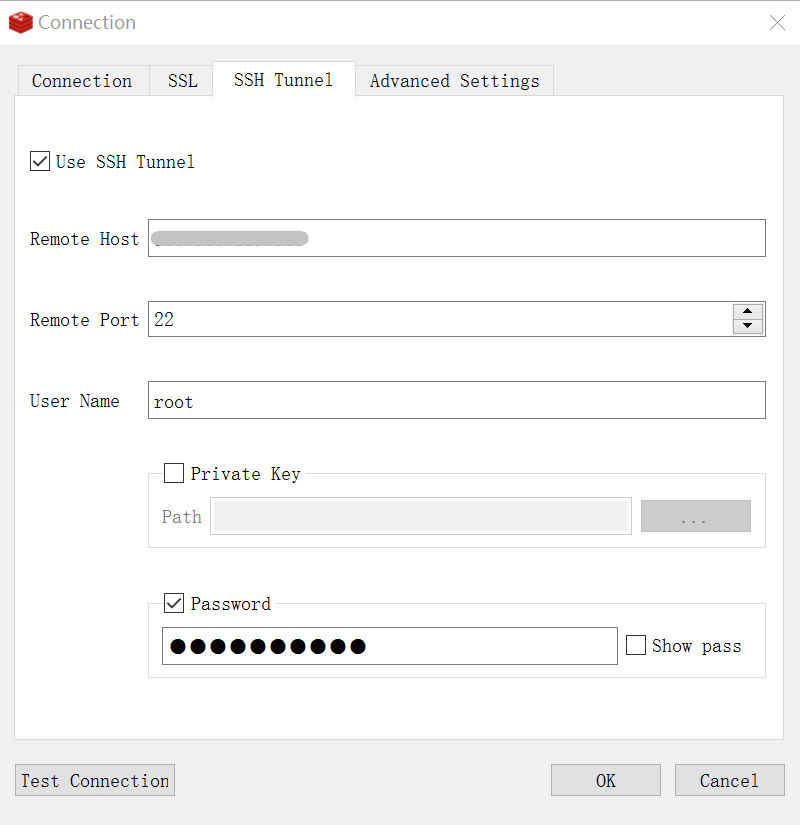Close the Connection dialog window
The image size is (800, 825).
777,23
